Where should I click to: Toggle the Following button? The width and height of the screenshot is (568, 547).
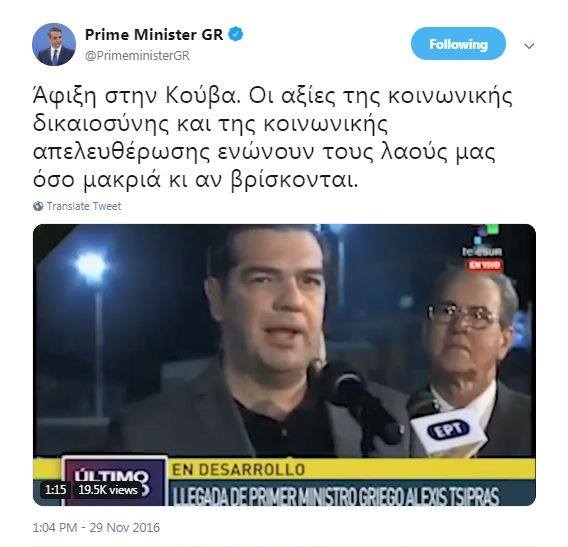(458, 44)
